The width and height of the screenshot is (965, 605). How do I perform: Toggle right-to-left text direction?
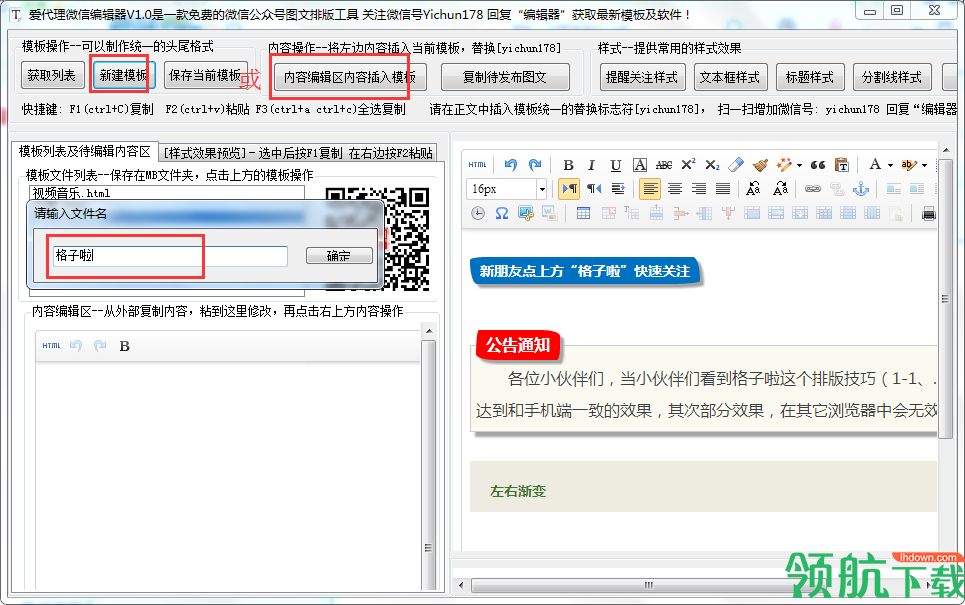tap(594, 189)
